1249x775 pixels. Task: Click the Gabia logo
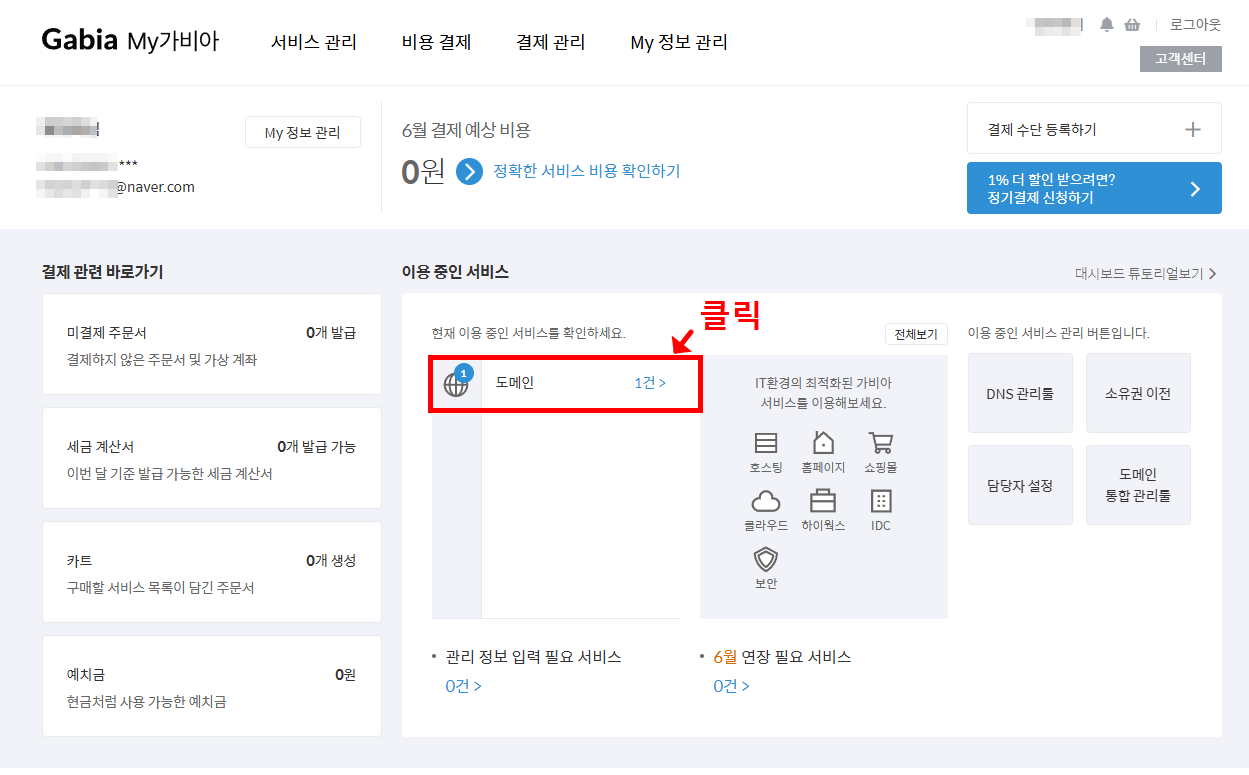tap(78, 40)
